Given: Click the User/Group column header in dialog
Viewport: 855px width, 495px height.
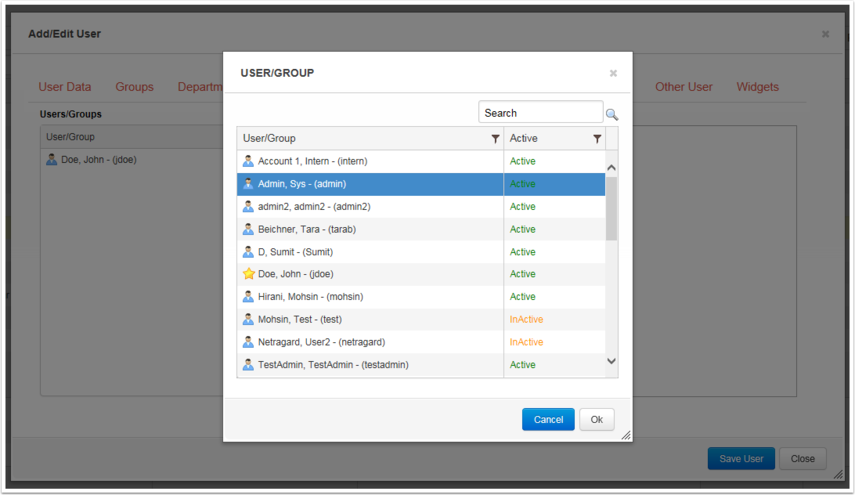Looking at the screenshot, I should pyautogui.click(x=370, y=138).
